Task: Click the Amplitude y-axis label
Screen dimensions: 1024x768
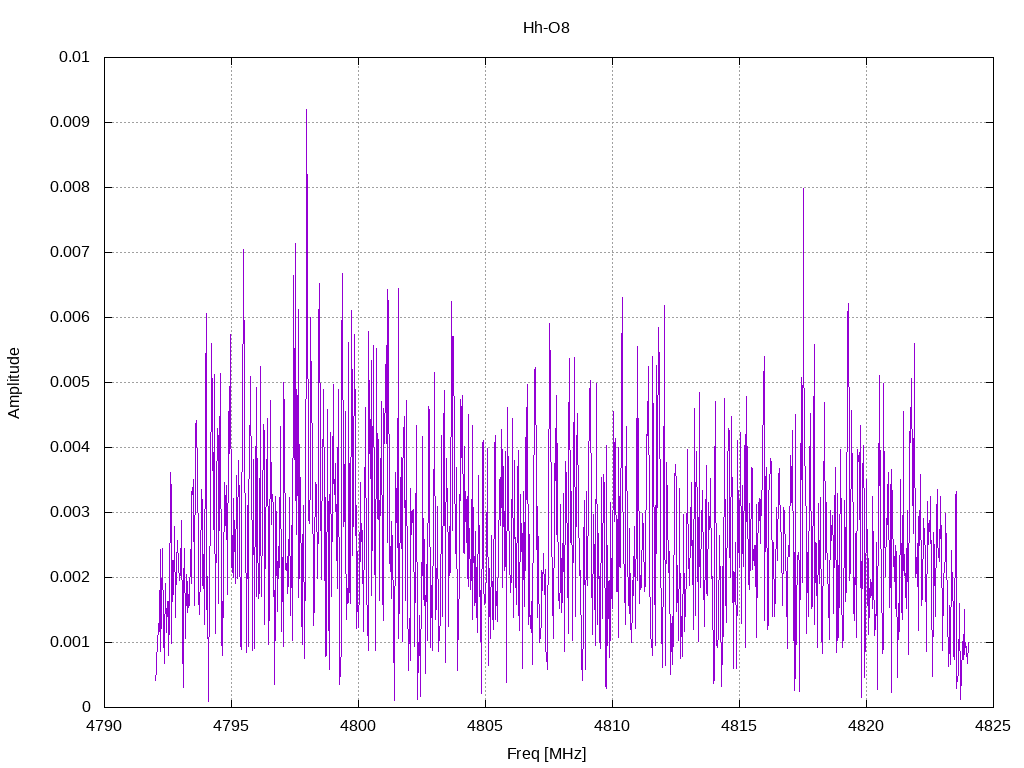Action: [14, 383]
